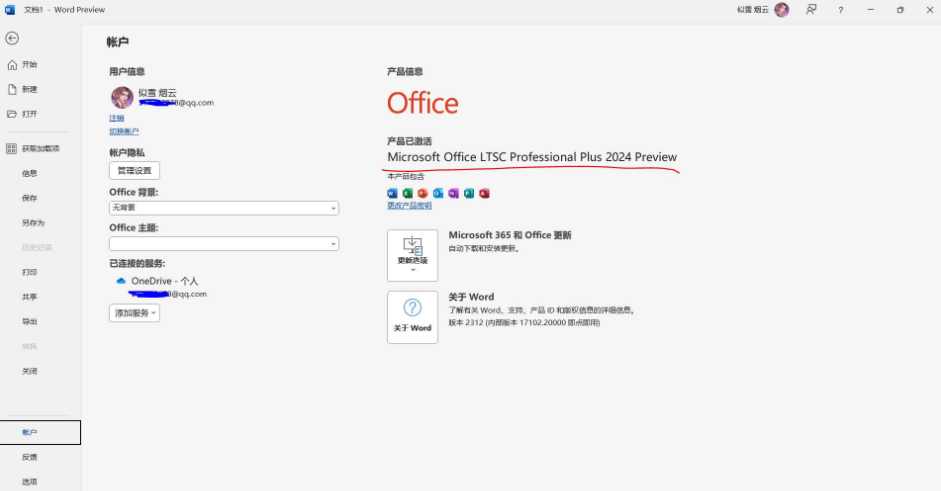
Task: Select 另存为 in the left sidebar
Action: pyautogui.click(x=33, y=223)
